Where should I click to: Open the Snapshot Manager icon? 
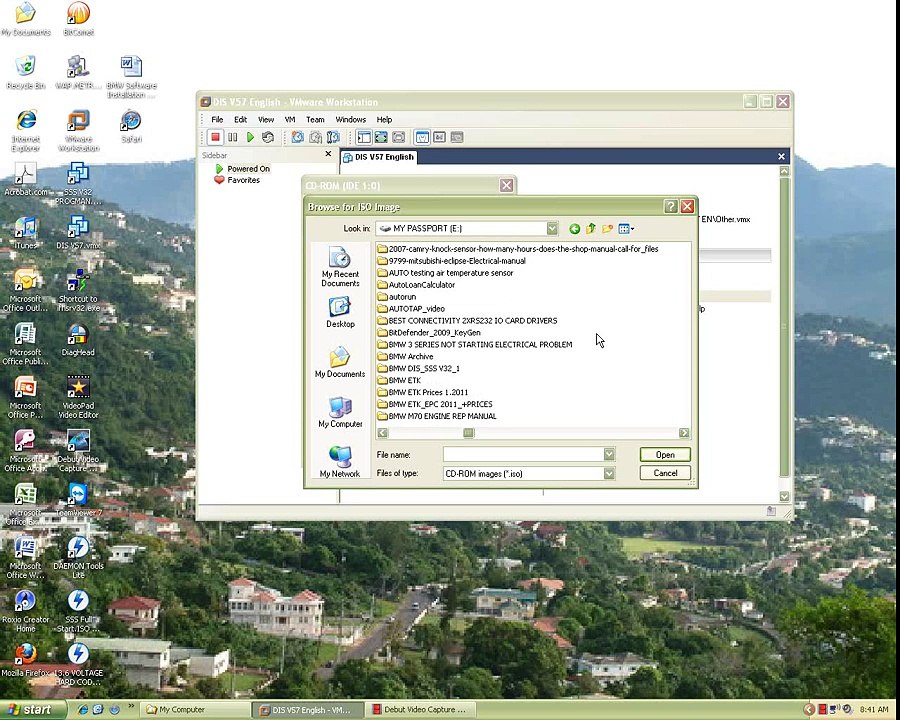[333, 137]
